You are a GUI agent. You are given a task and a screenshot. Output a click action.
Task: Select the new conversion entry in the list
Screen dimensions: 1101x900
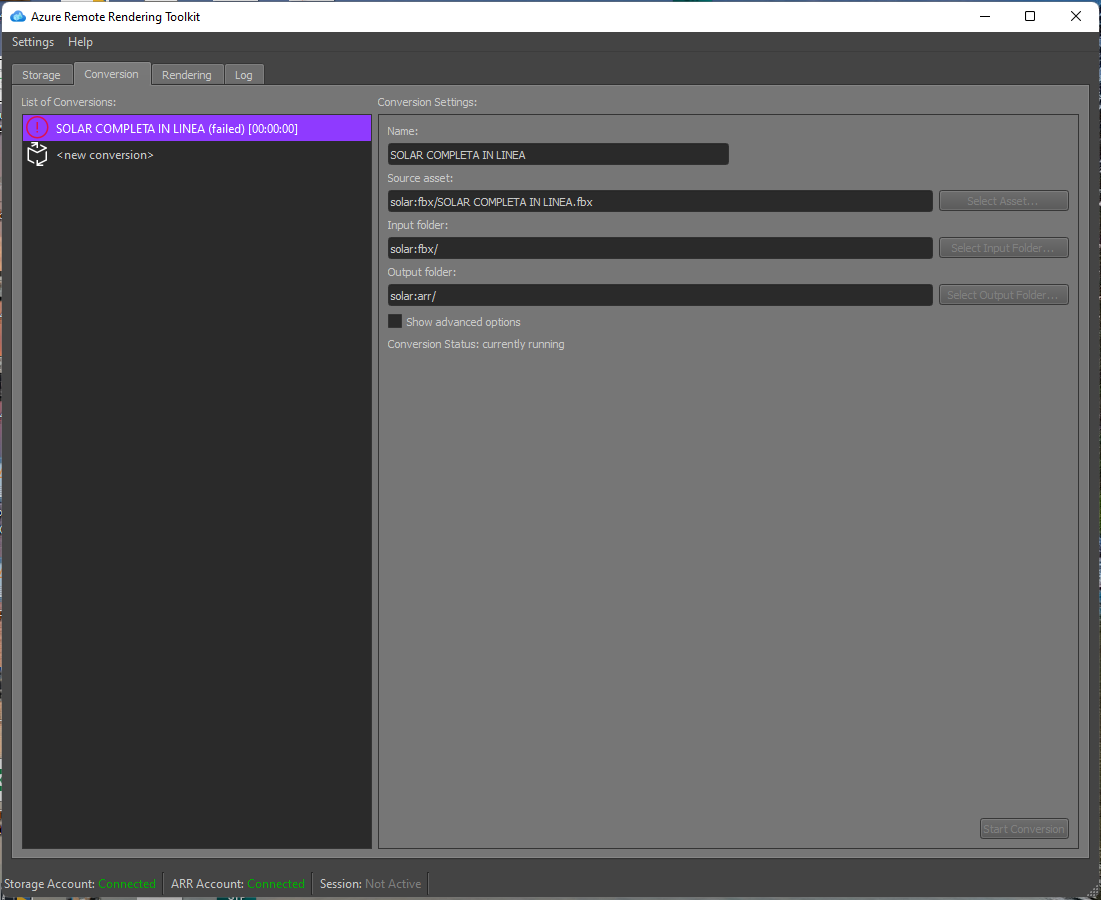click(x=105, y=154)
